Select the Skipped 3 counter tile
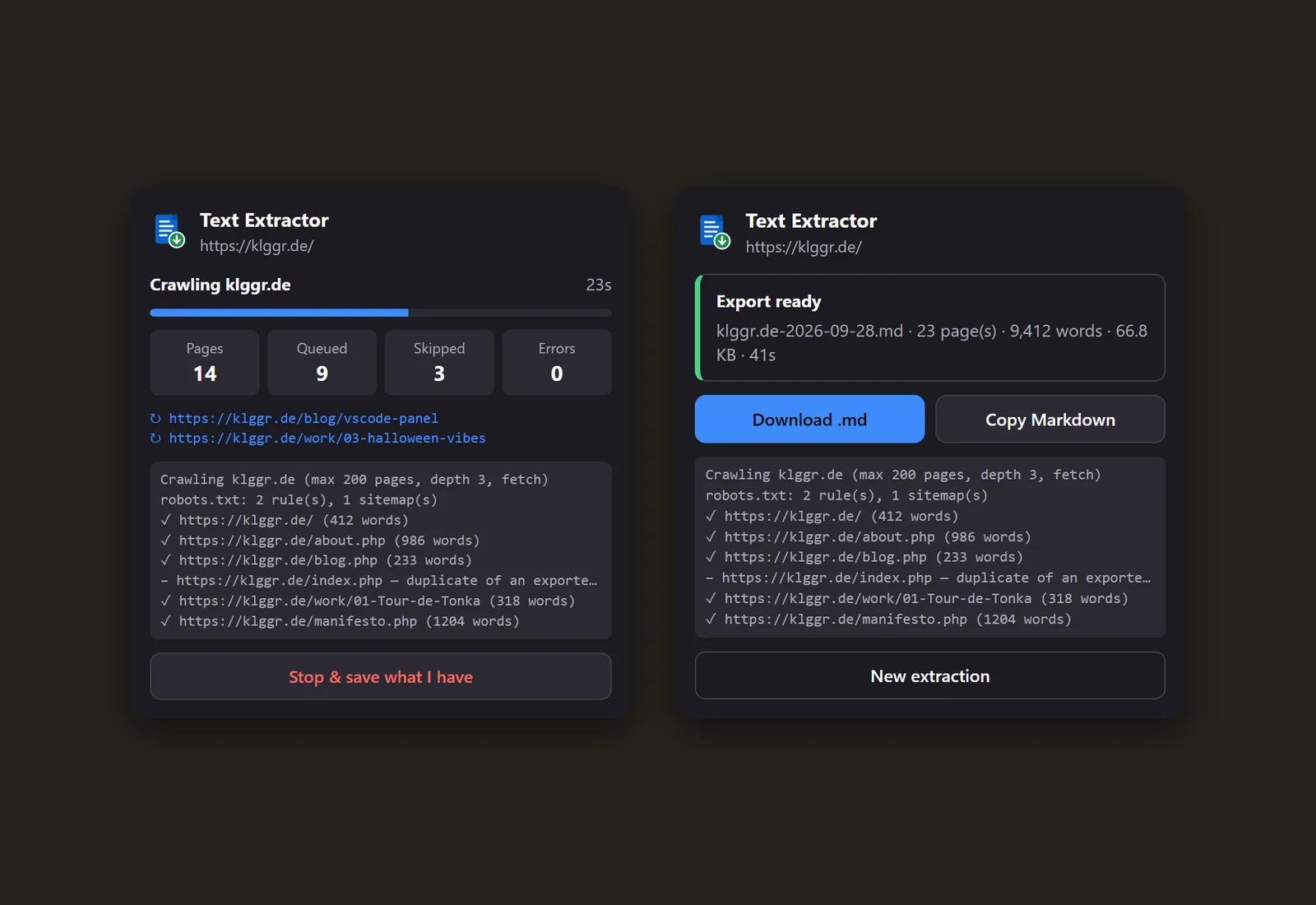 (x=439, y=363)
